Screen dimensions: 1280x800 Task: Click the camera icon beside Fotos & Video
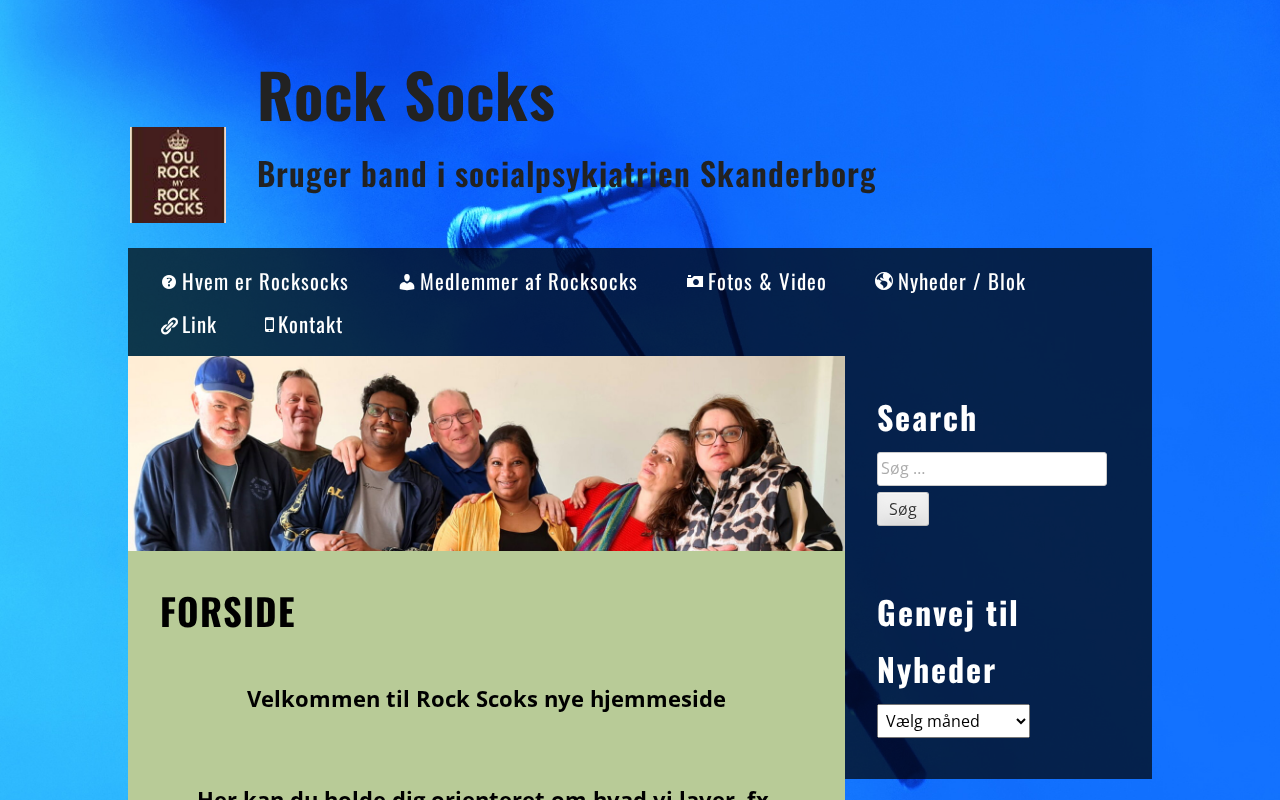pos(695,282)
